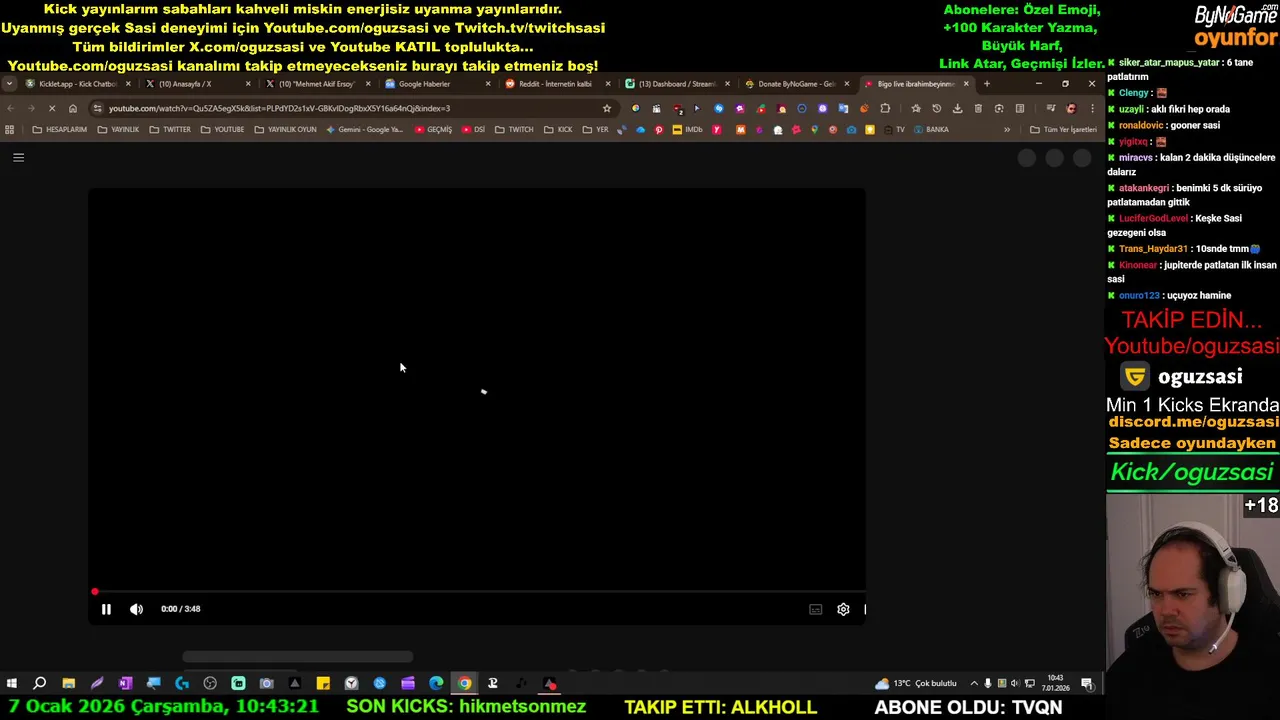Show hidden system tray icons
Image resolution: width=1280 pixels, height=720 pixels.
click(974, 684)
